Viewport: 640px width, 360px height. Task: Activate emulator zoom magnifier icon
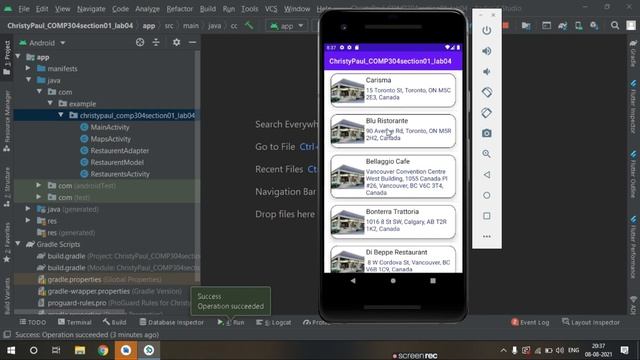click(487, 154)
